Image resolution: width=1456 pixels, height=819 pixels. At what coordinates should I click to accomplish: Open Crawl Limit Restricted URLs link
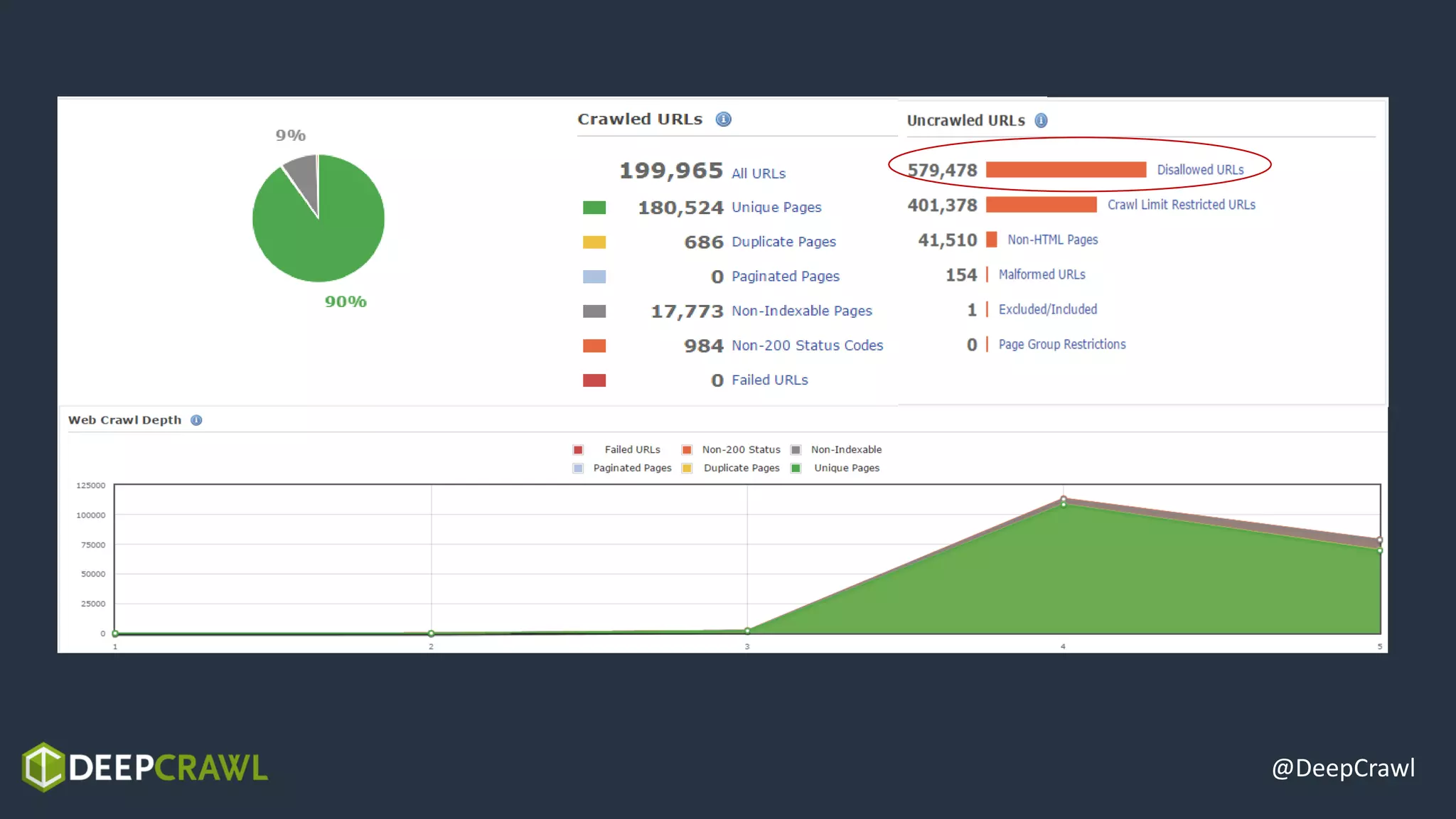[x=1181, y=205]
